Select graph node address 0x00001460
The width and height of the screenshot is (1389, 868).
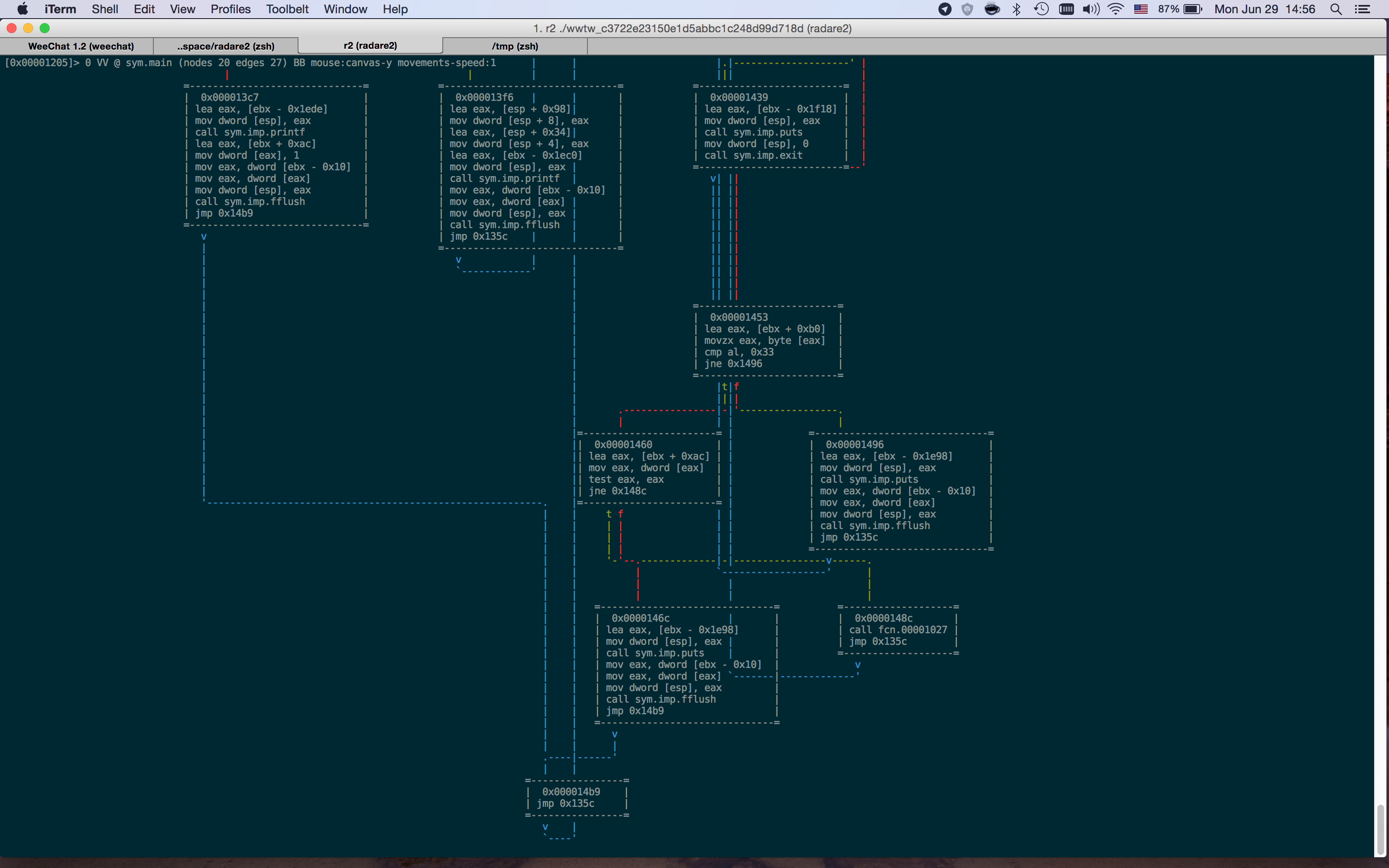coord(623,445)
